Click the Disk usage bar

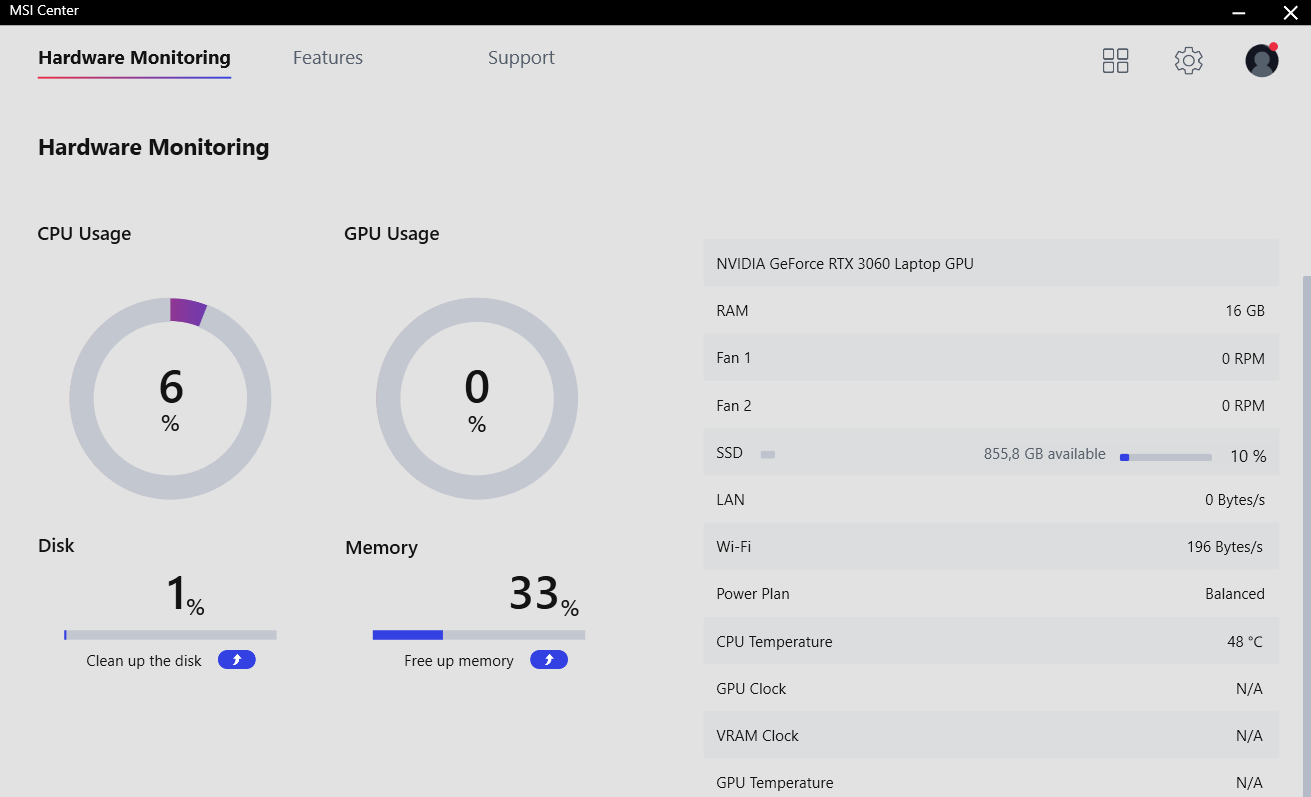point(170,635)
